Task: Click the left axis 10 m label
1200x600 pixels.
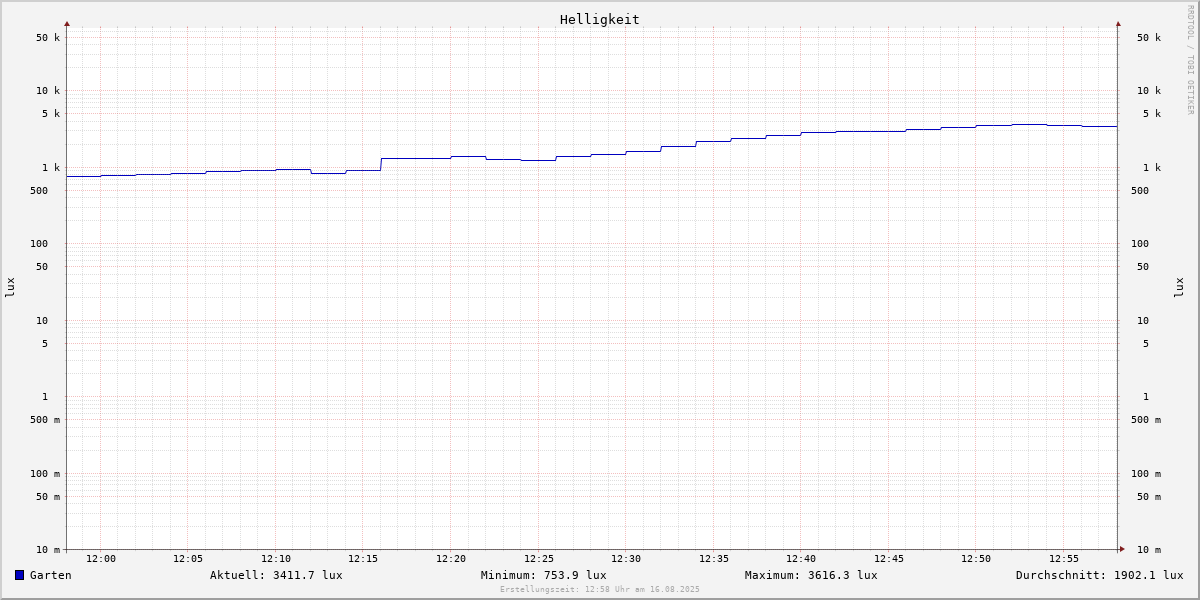Action: click(x=48, y=550)
